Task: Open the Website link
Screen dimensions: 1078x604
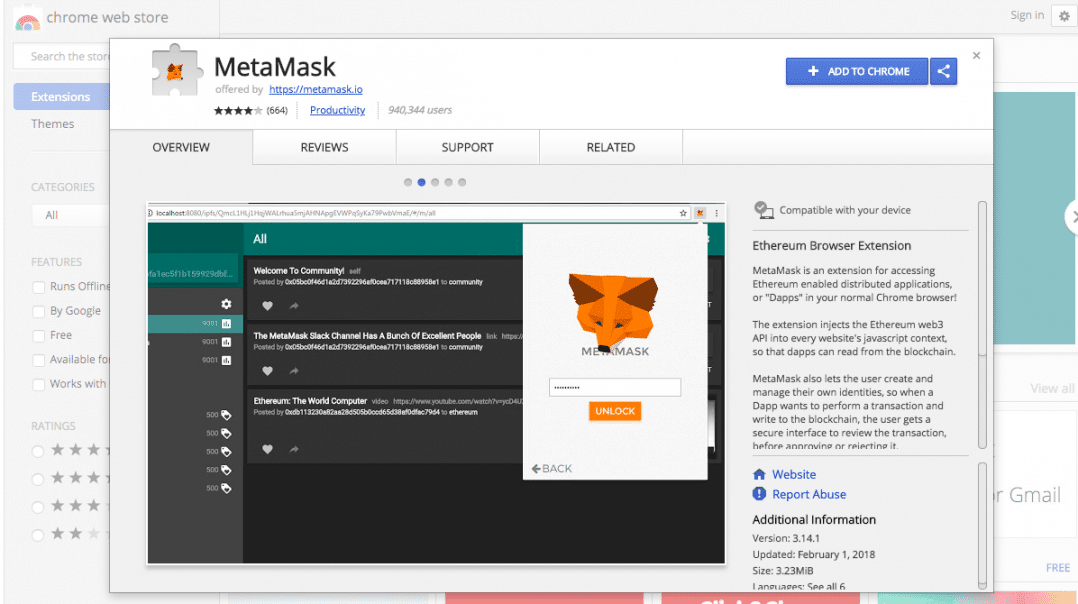Action: [793, 474]
